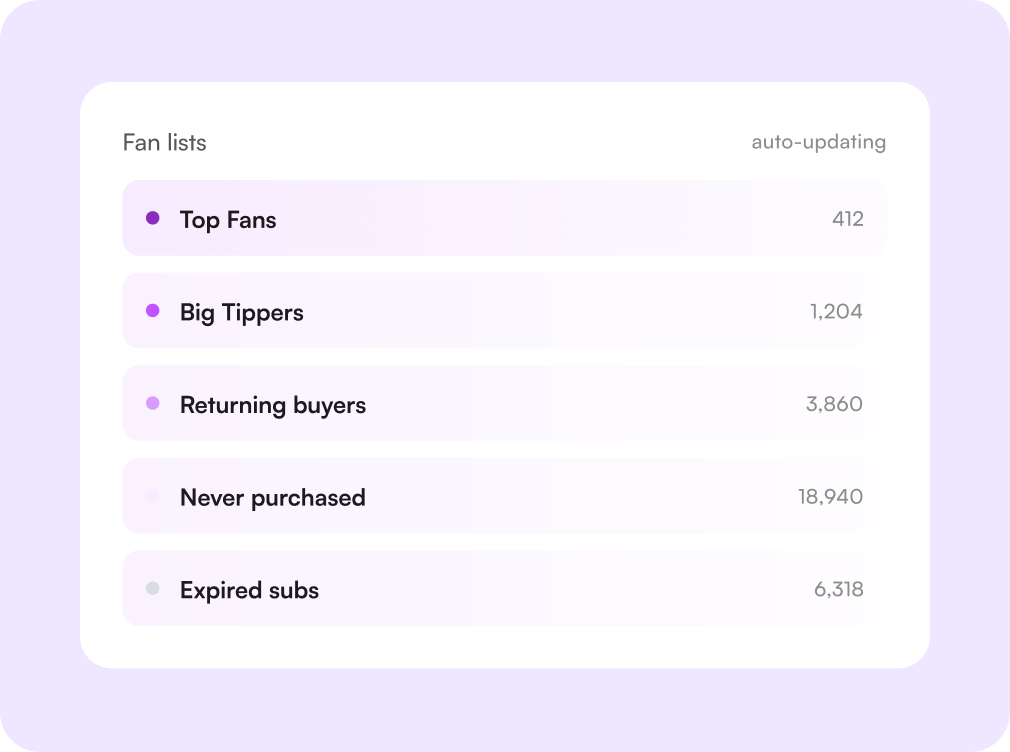This screenshot has height=752, width=1010.
Task: Open the Expired subs list
Action: pos(505,588)
